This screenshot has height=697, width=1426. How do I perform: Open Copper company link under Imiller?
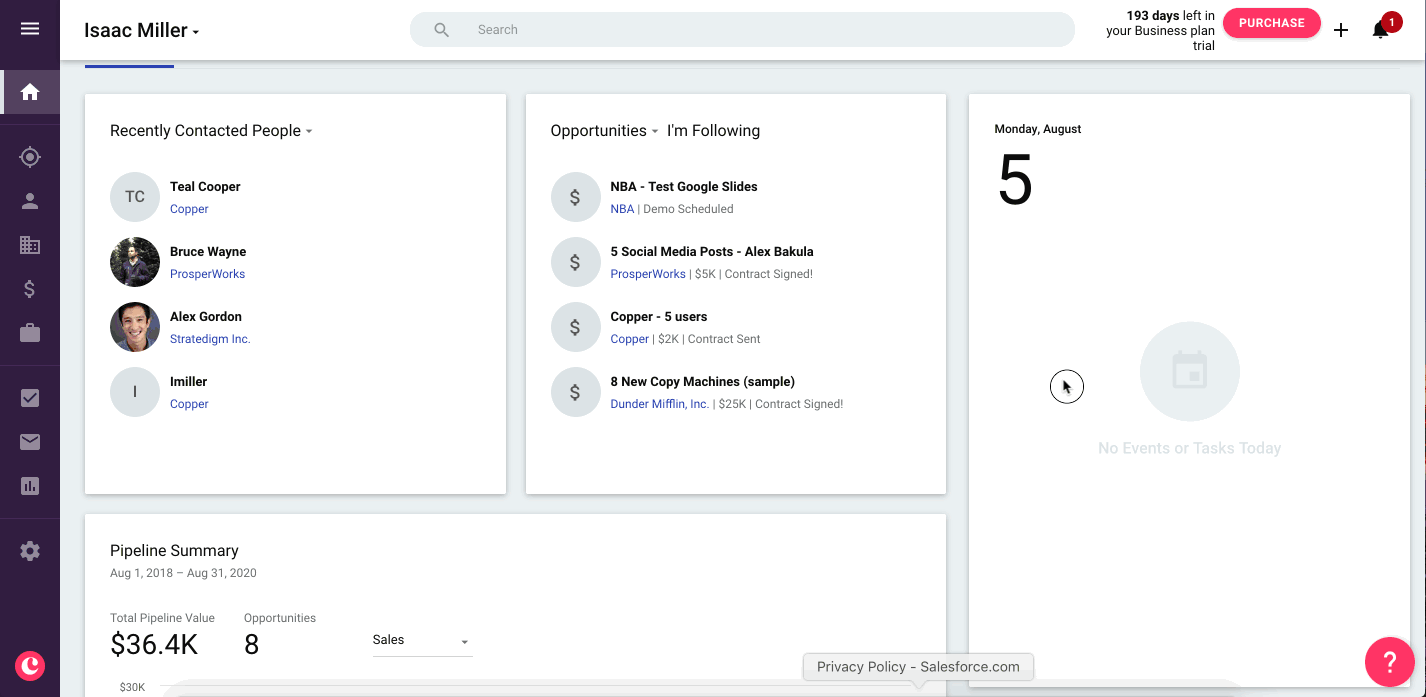tap(189, 404)
